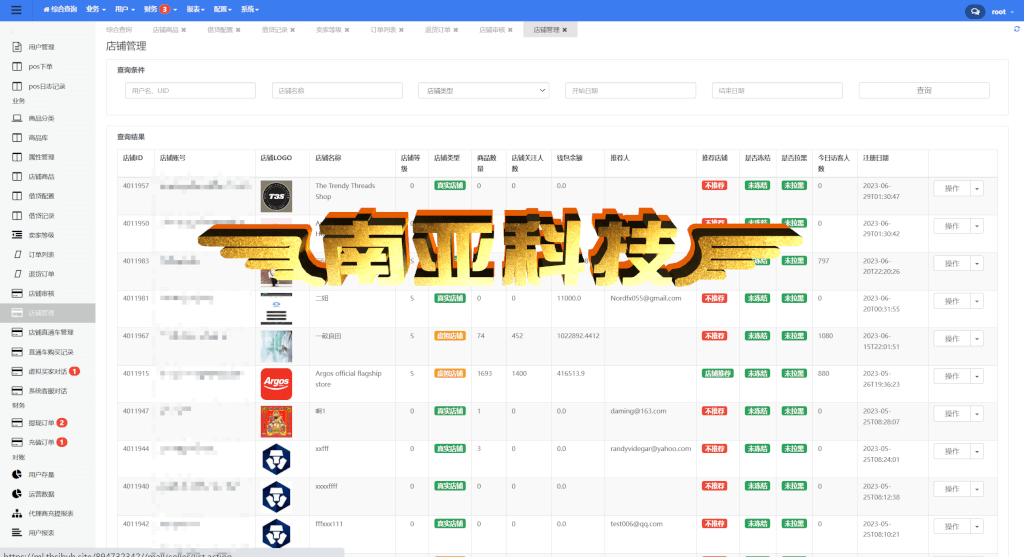1024x557 pixels.
Task: Click the 借贷配置 sidebar icon
Action: (x=17, y=196)
